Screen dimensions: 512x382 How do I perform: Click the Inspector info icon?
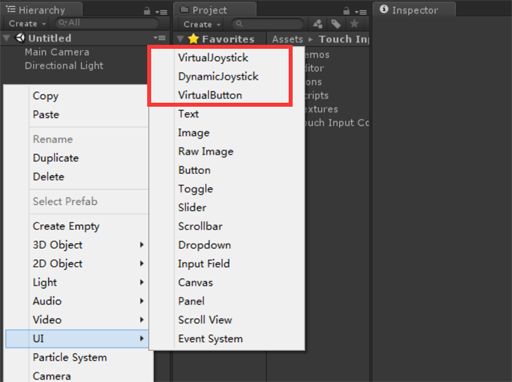[384, 9]
